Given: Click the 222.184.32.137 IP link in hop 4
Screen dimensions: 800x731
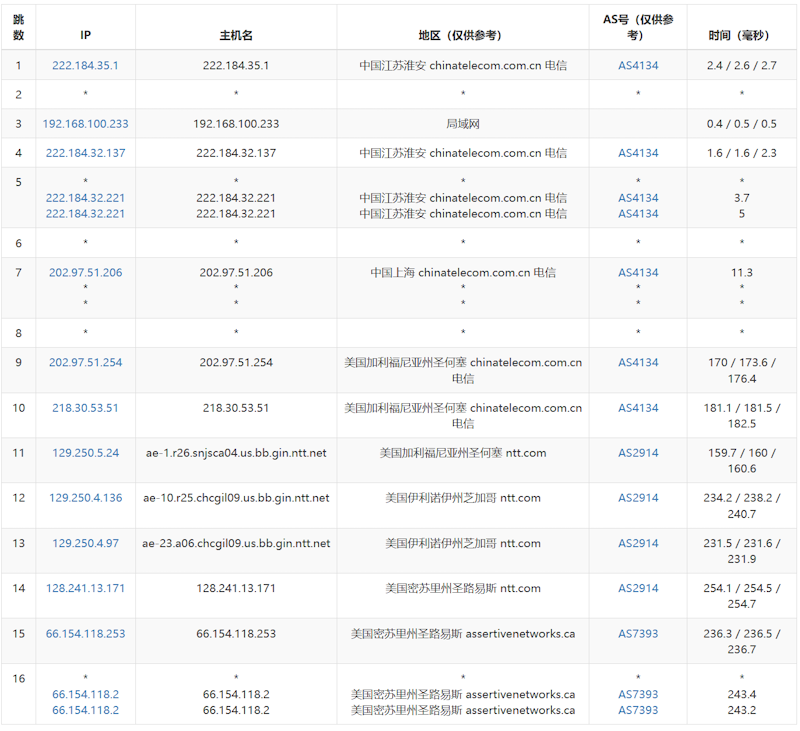Looking at the screenshot, I should click(x=85, y=153).
